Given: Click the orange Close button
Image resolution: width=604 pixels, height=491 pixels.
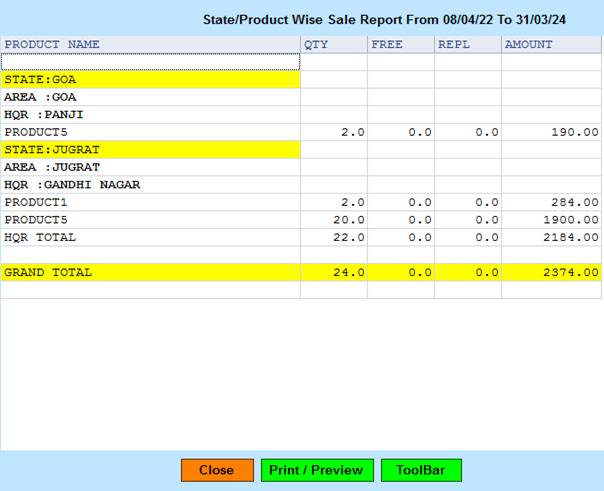Looking at the screenshot, I should click(x=217, y=470).
